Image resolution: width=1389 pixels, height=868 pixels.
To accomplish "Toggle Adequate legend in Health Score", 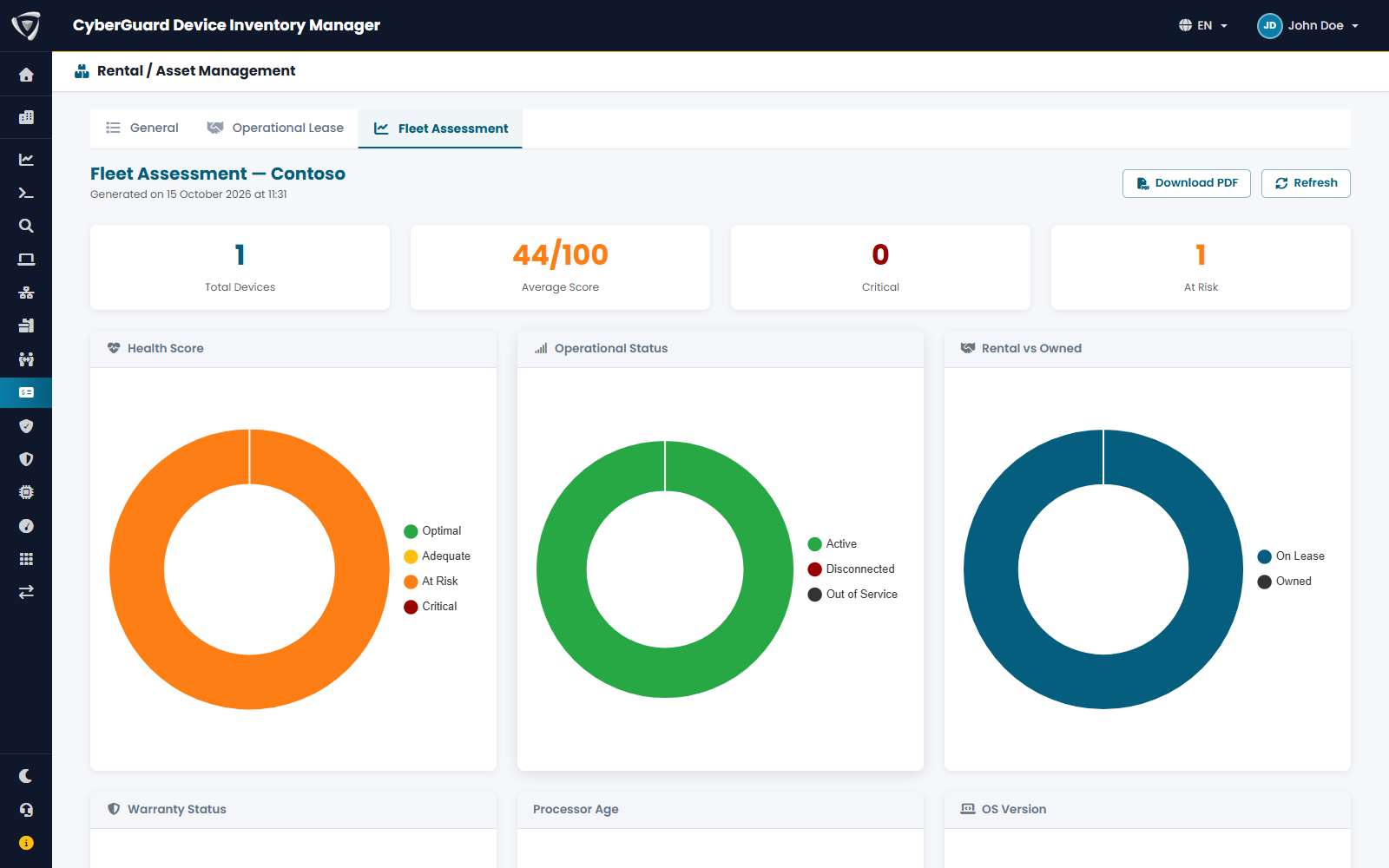I will (437, 556).
